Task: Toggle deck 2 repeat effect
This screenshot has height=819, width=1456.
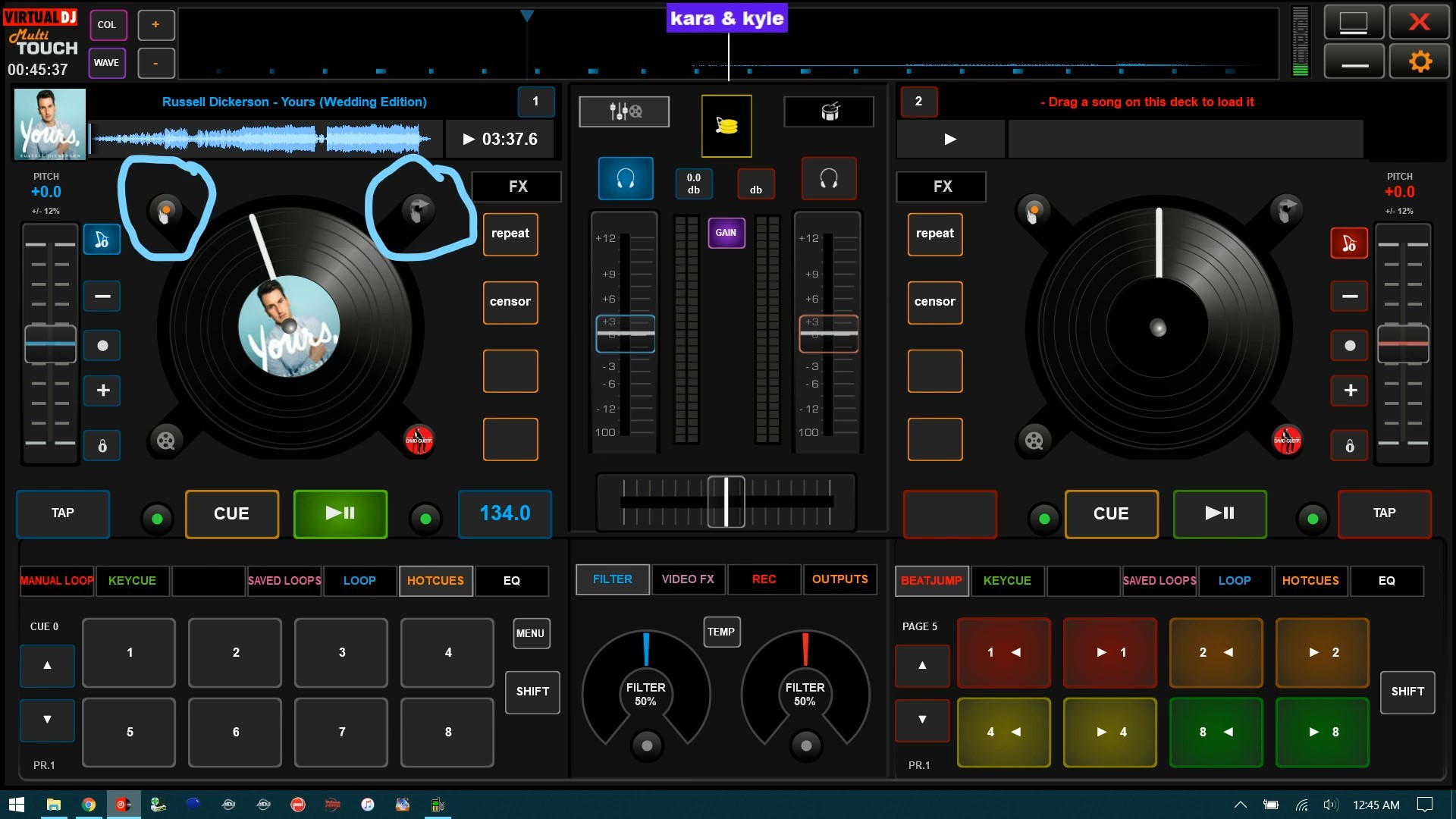Action: click(x=935, y=234)
